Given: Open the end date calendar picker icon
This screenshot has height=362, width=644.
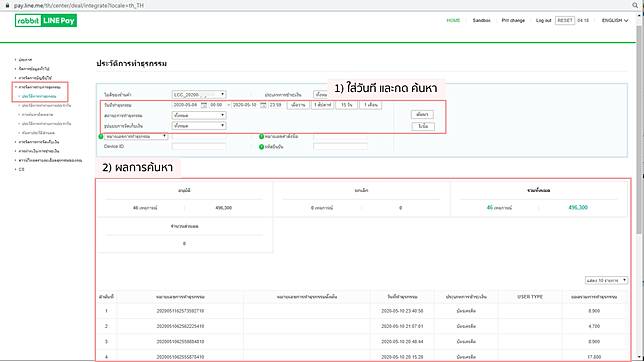Looking at the screenshot, I should (x=263, y=105).
